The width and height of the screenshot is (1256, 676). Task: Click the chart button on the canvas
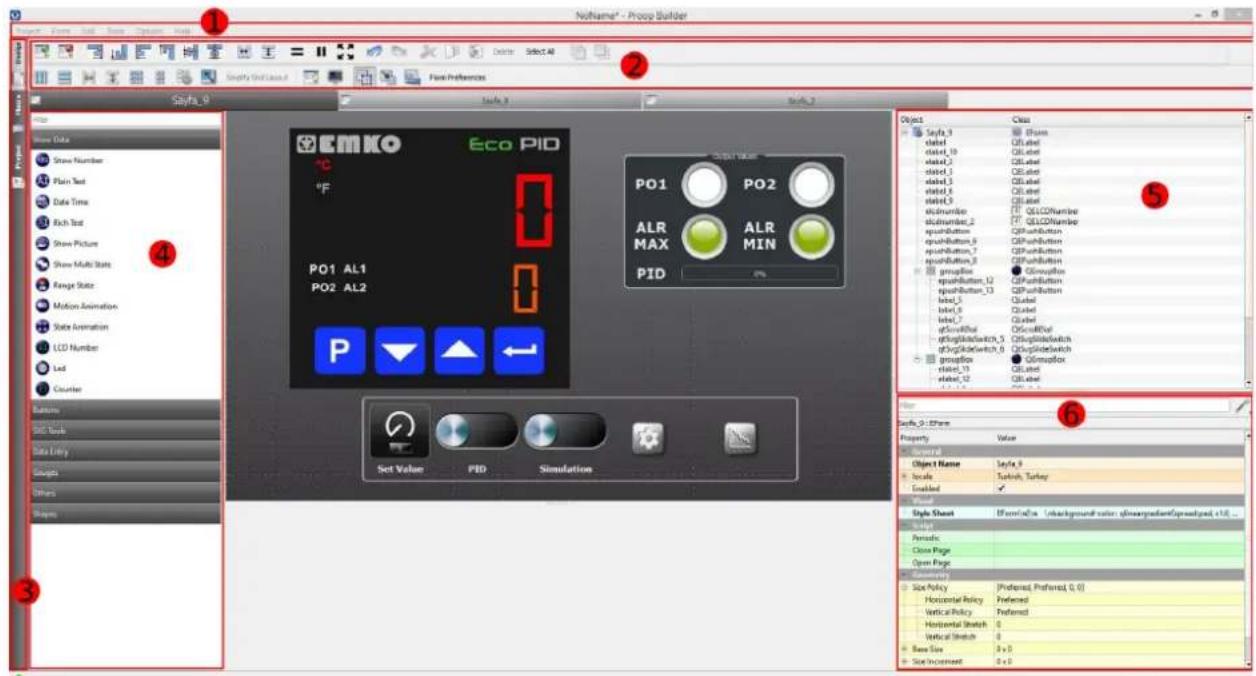click(x=740, y=436)
